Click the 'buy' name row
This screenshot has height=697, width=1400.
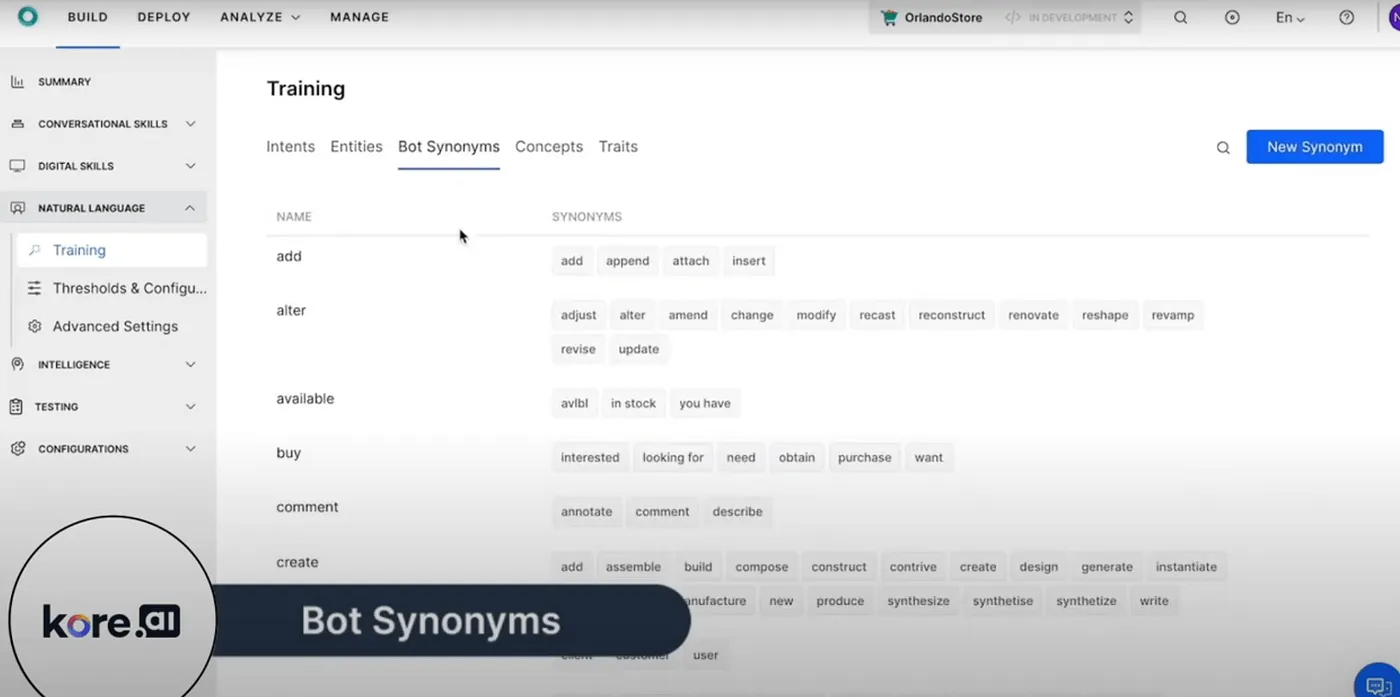click(288, 452)
